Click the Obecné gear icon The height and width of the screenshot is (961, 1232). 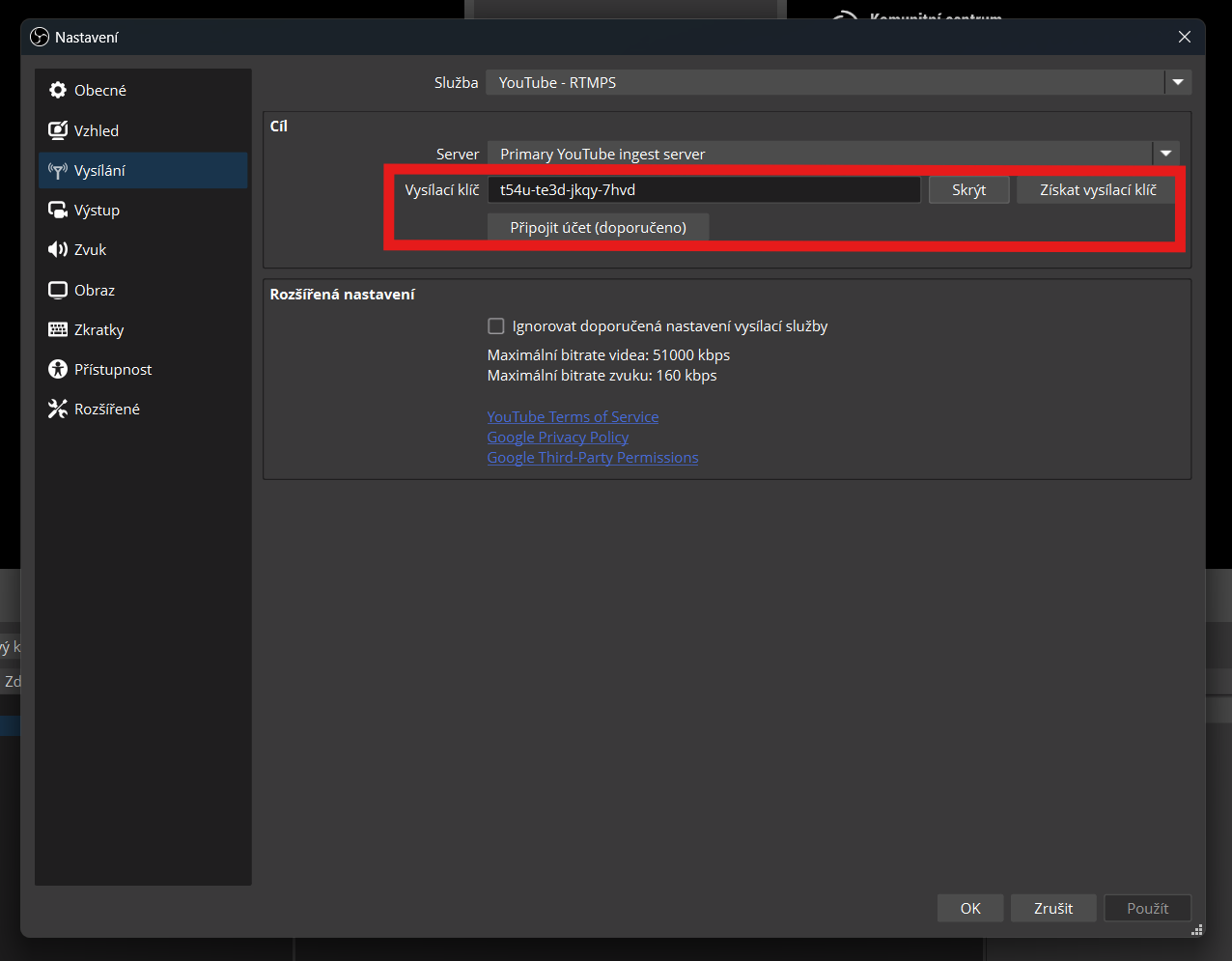(x=58, y=90)
